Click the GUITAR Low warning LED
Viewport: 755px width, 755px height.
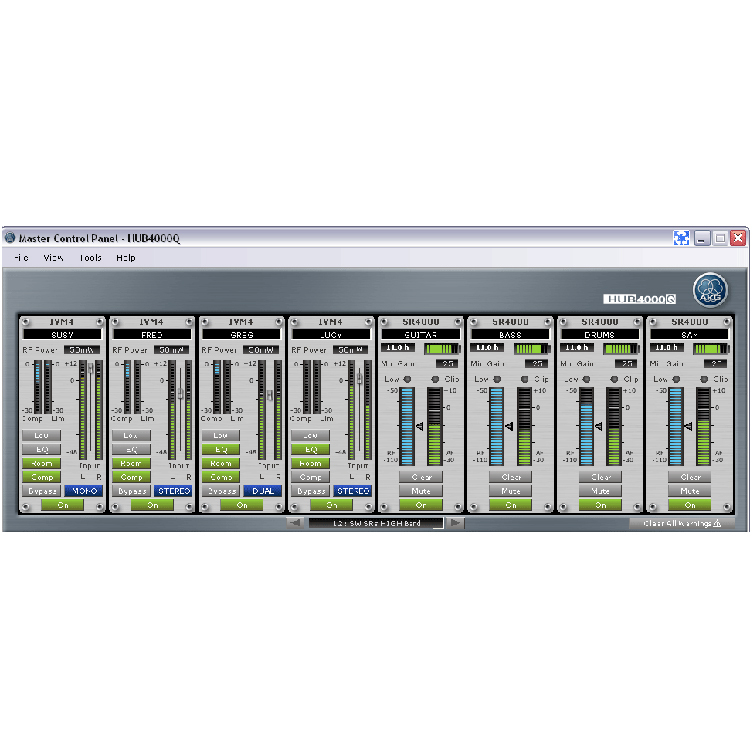tap(407, 379)
